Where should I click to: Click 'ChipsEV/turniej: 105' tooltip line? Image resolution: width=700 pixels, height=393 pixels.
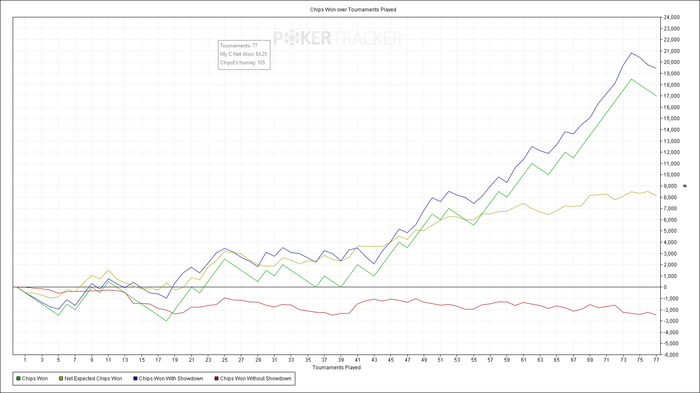tap(242, 63)
